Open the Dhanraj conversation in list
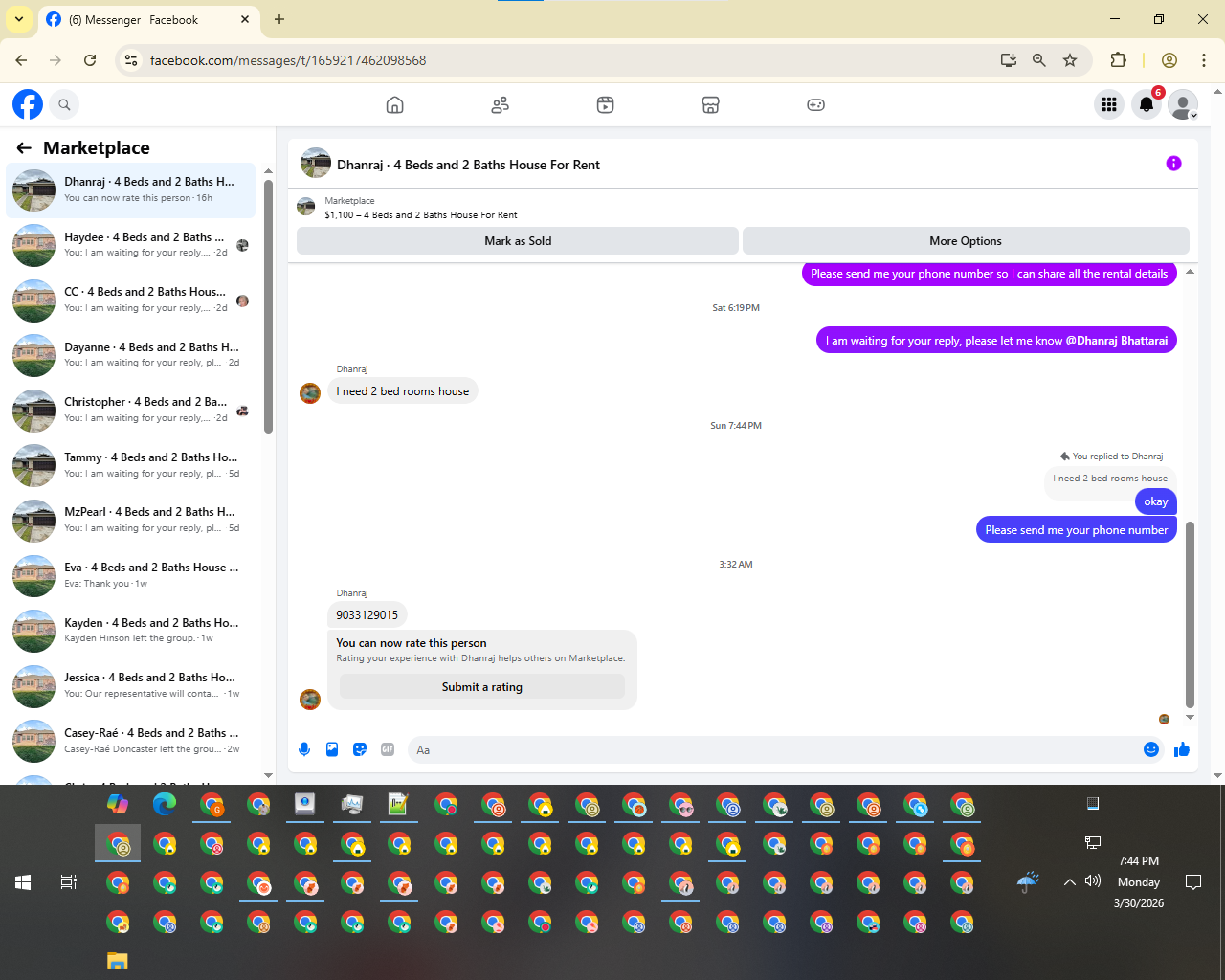 click(131, 189)
